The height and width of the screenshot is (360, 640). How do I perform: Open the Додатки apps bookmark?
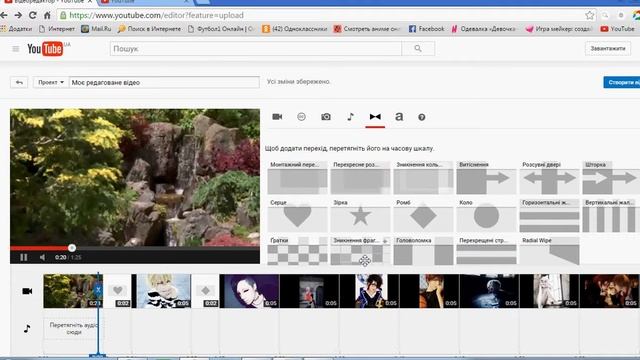[x=16, y=29]
